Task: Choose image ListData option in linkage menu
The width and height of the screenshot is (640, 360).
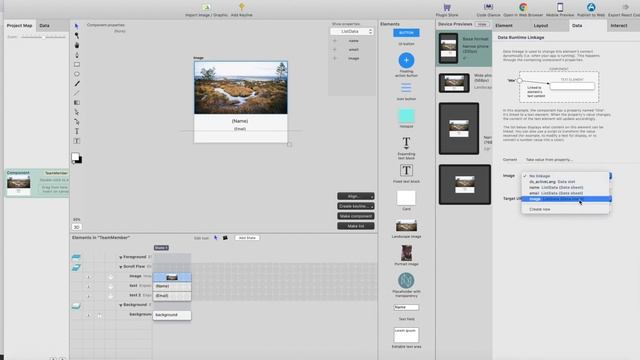Action: [x=566, y=199]
